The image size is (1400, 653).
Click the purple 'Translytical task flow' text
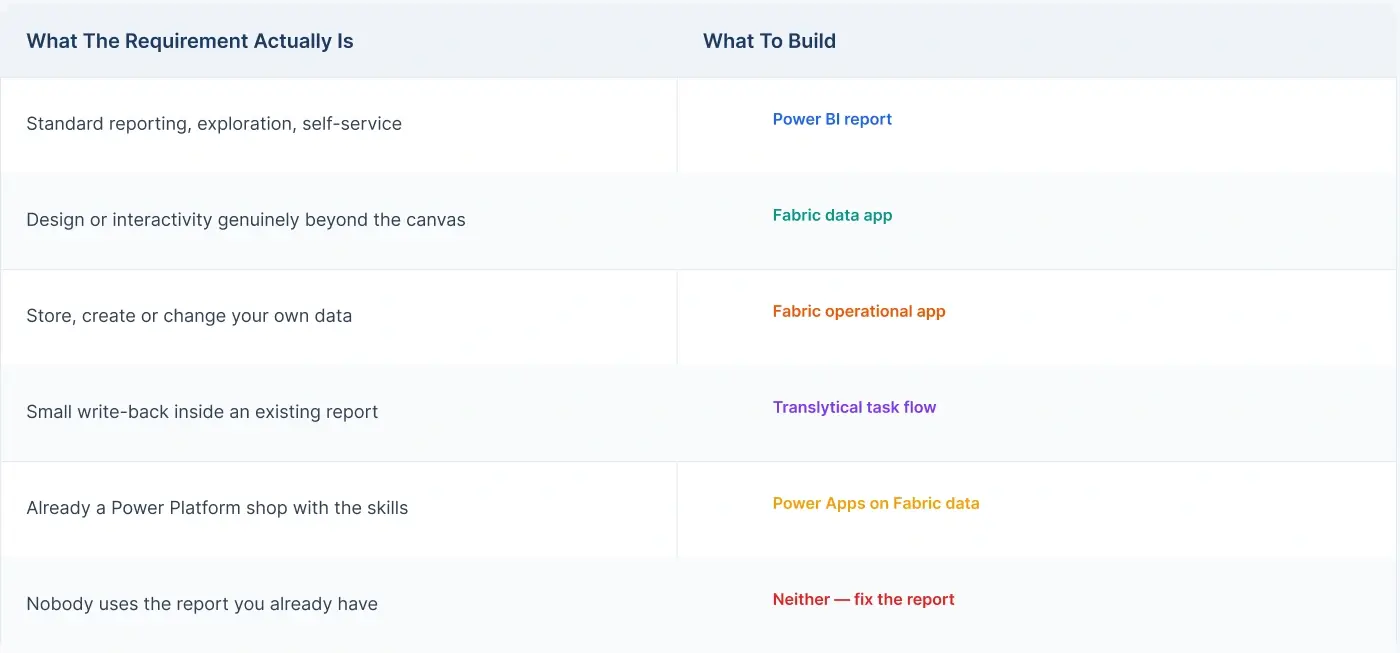[855, 407]
